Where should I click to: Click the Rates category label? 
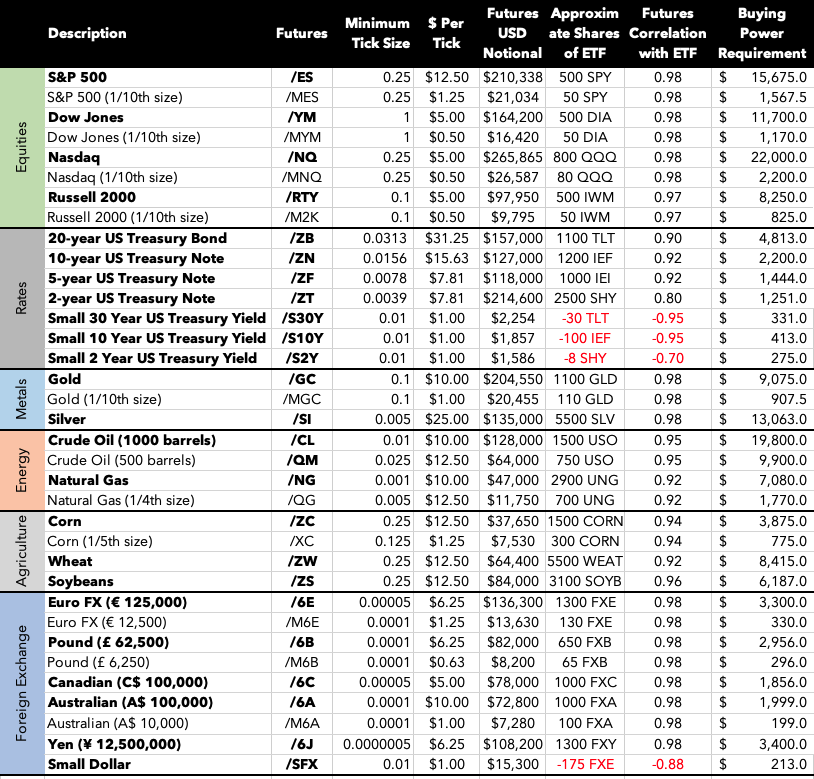[x=21, y=298]
